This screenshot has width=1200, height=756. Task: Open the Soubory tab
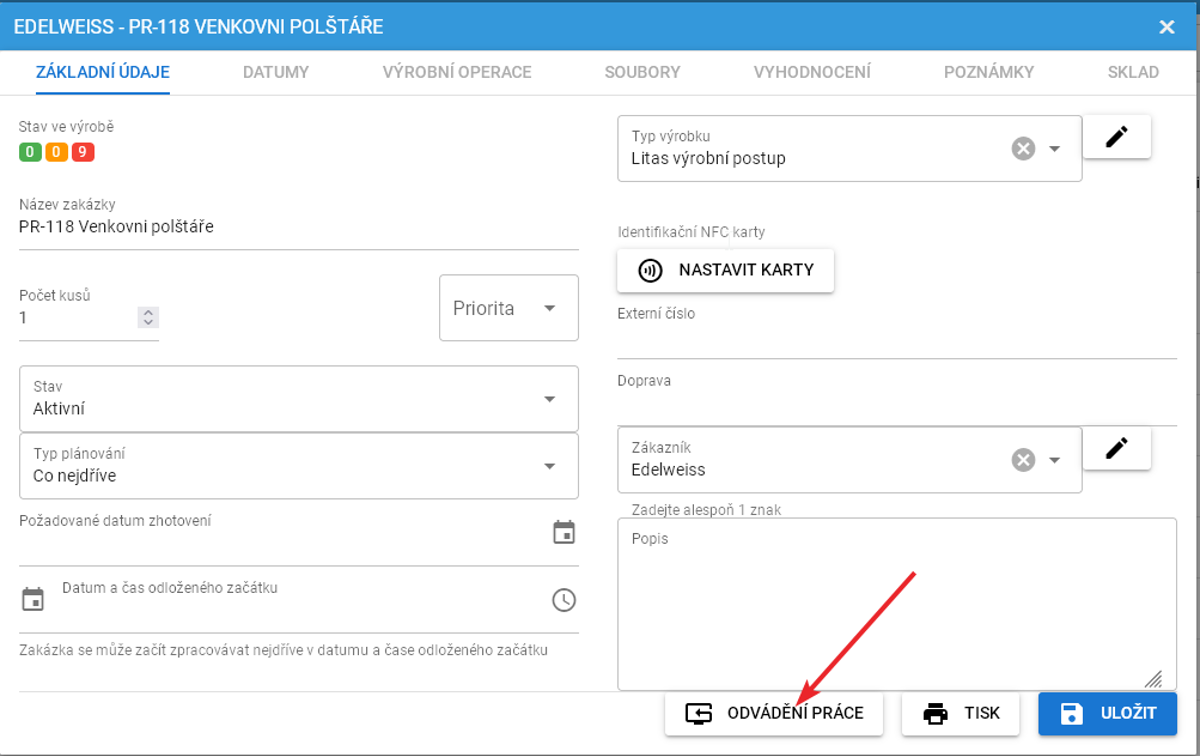click(642, 72)
